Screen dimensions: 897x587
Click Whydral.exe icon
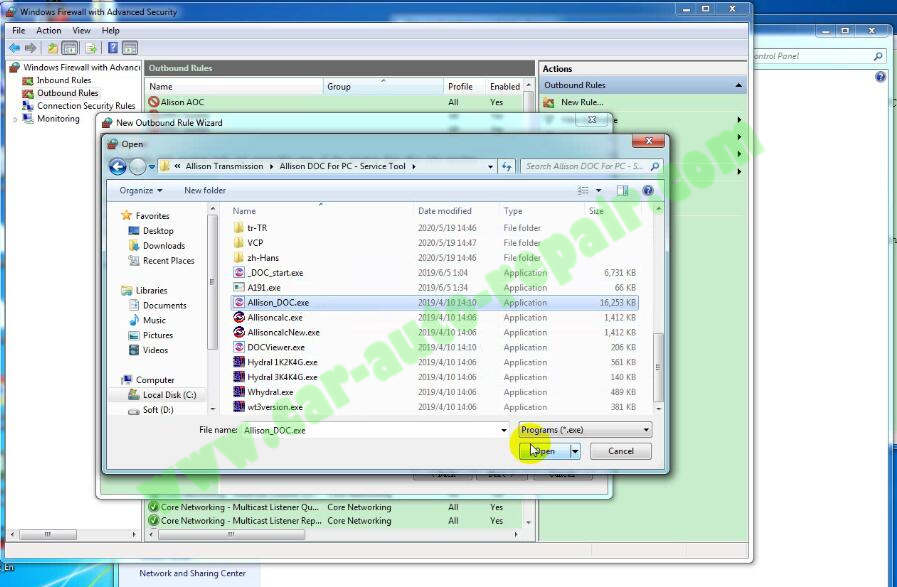click(x=239, y=391)
